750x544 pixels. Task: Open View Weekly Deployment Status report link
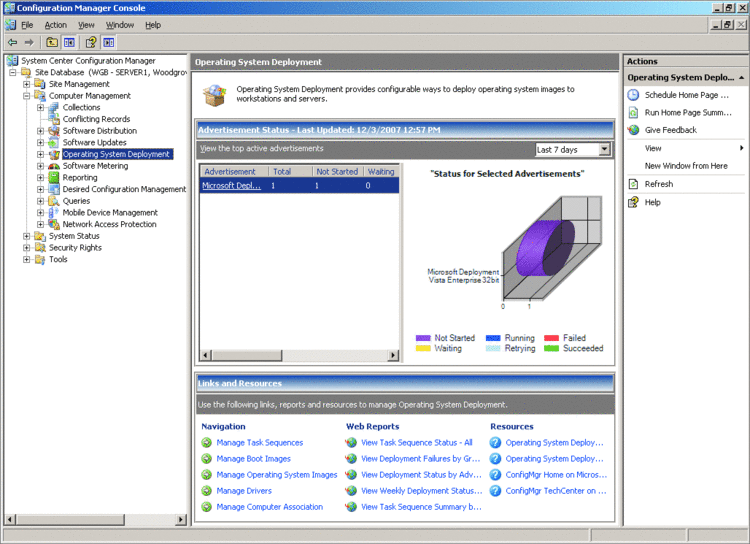(420, 491)
